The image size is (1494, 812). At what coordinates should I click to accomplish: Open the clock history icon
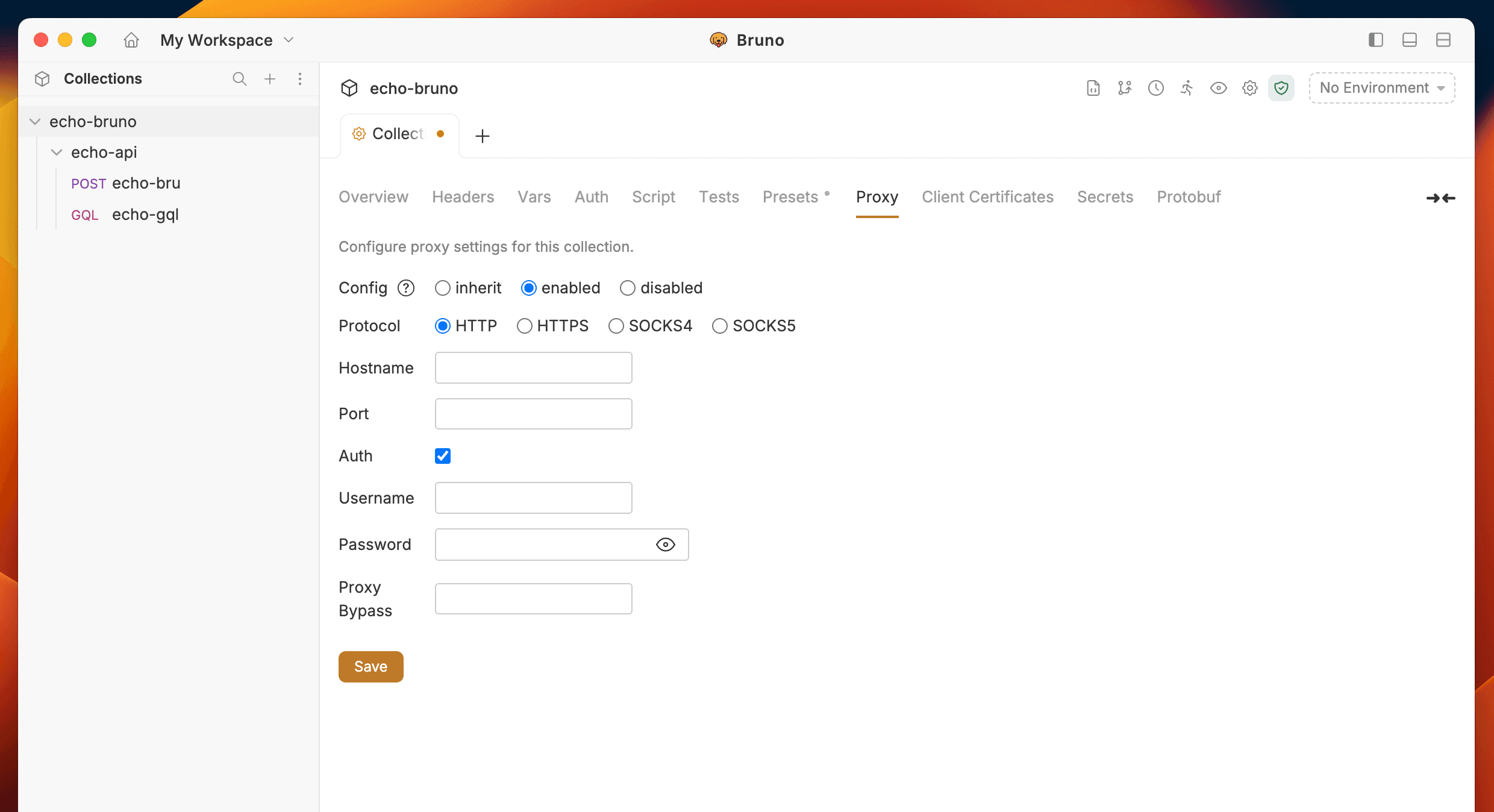1155,88
